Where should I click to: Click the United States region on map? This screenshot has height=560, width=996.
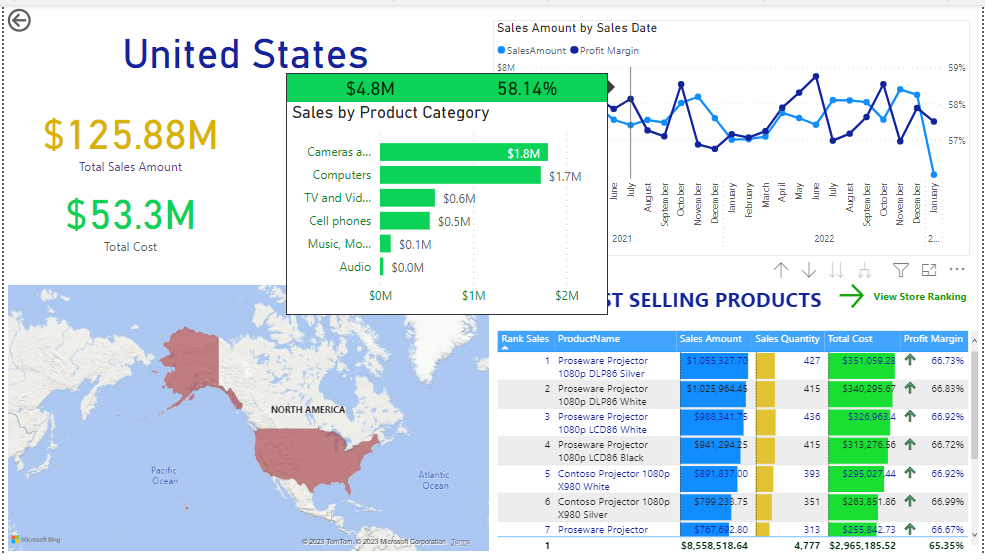(x=311, y=454)
